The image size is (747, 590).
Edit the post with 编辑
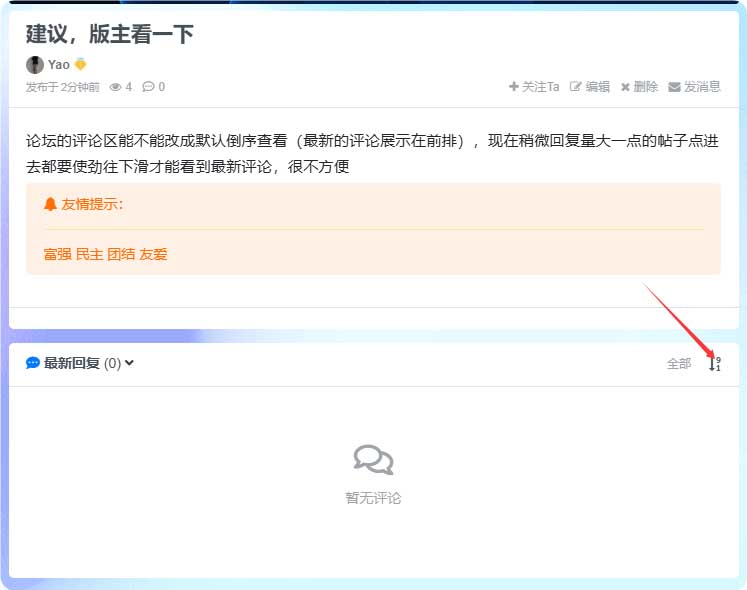[x=590, y=87]
